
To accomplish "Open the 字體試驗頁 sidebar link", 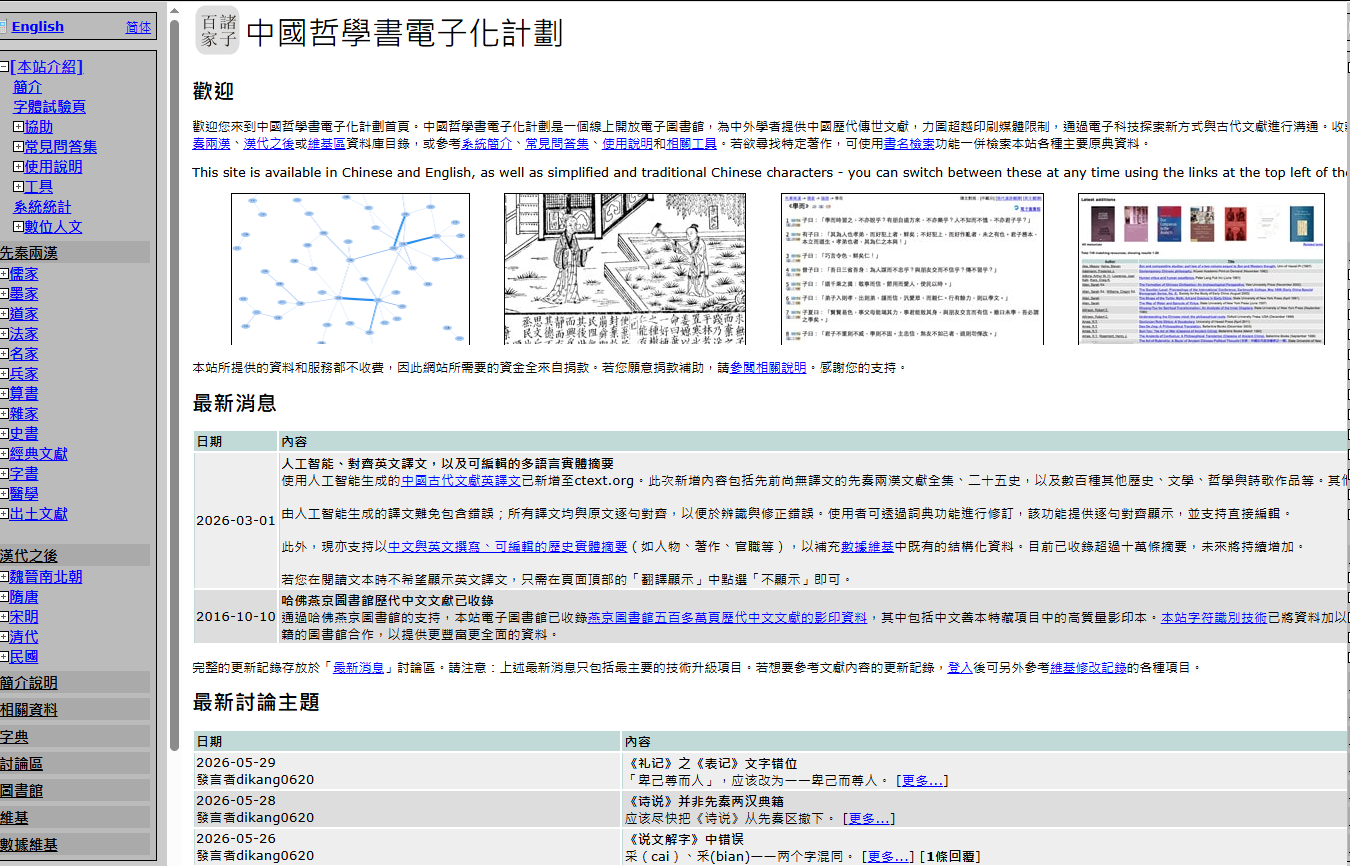I will (x=50, y=107).
